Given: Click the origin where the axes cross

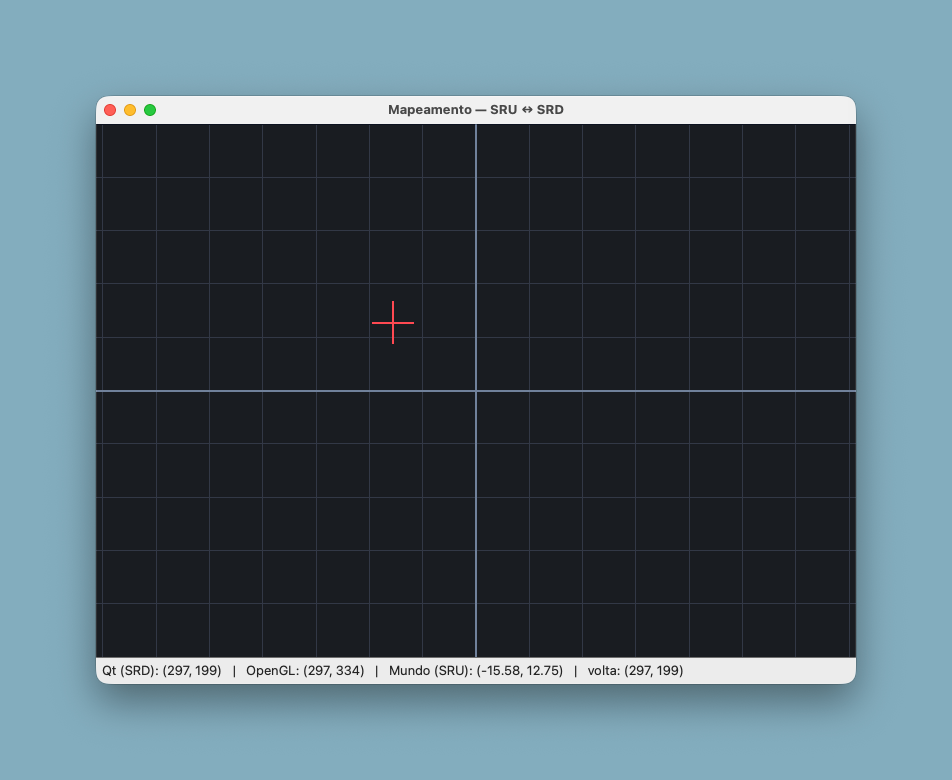Looking at the screenshot, I should [x=476, y=391].
